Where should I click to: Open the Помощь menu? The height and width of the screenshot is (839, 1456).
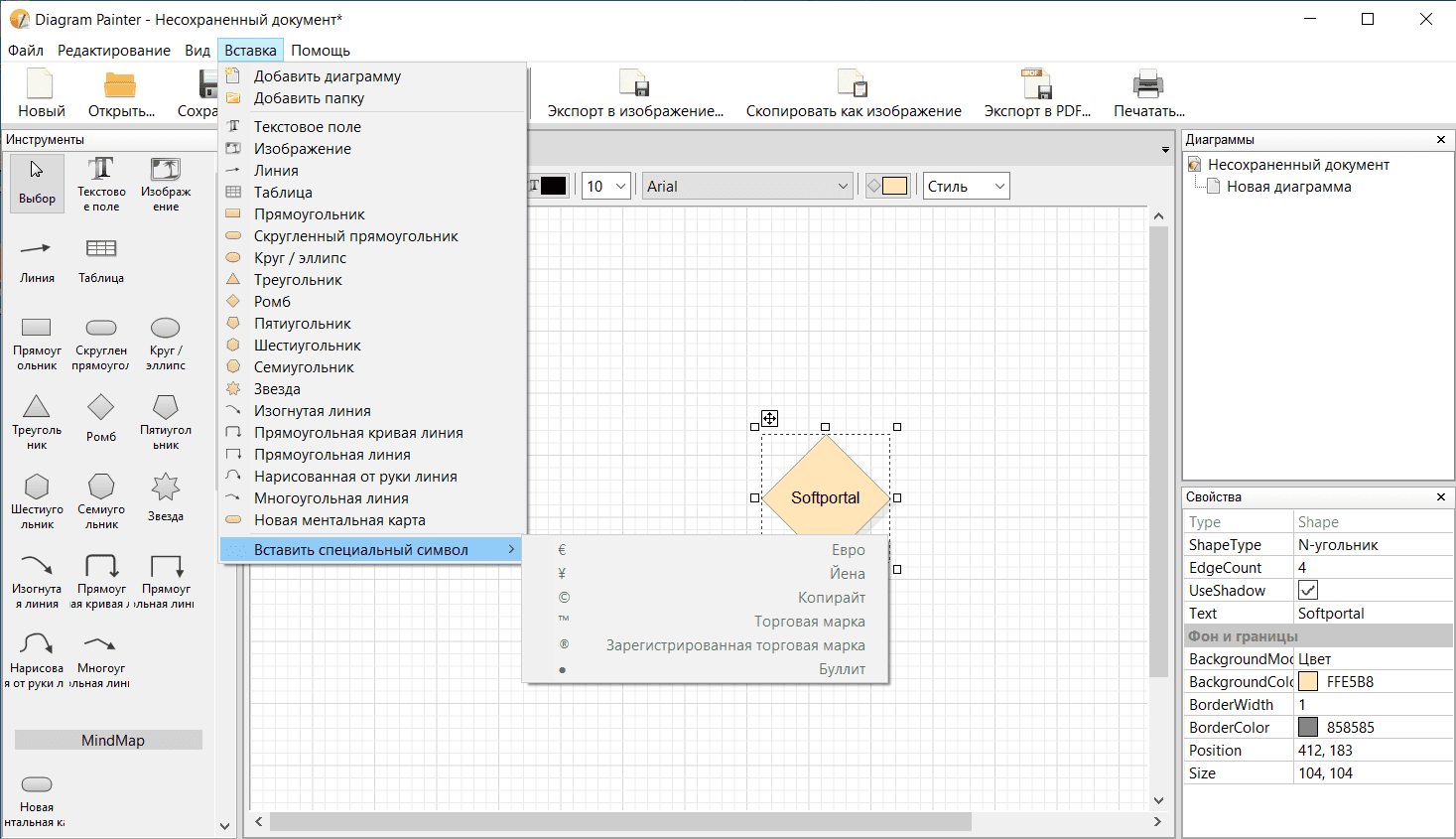click(x=321, y=50)
